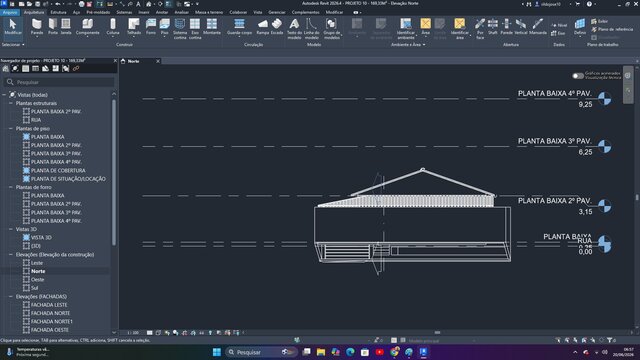Image resolution: width=640 pixels, height=360 pixels.
Task: Open the Arquivo menu tab
Action: tap(10, 12)
